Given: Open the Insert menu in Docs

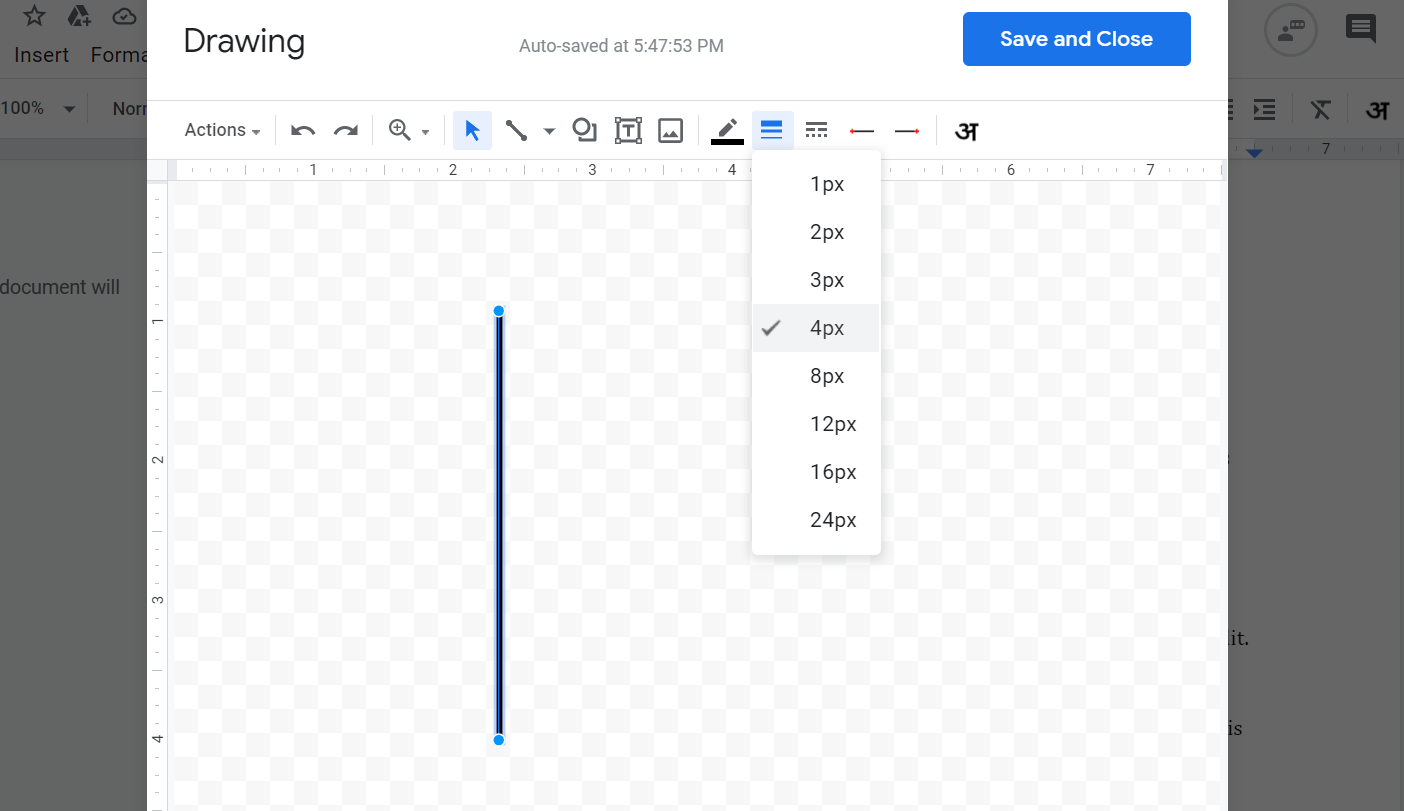Looking at the screenshot, I should pos(41,55).
